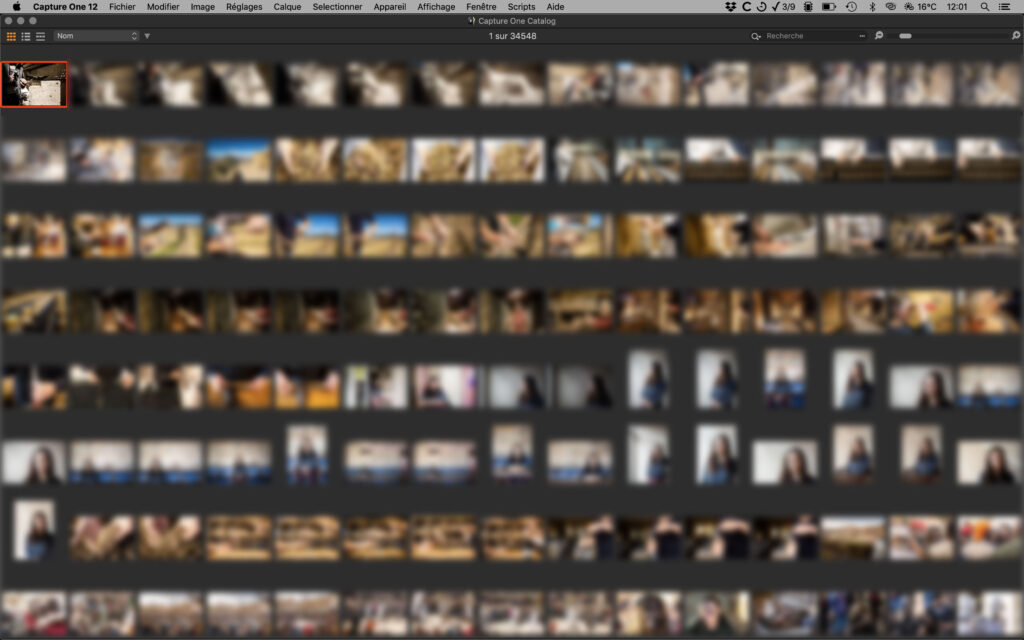Toggle the filter funnel for sorting order
This screenshot has width=1024, height=640.
coord(147,36)
